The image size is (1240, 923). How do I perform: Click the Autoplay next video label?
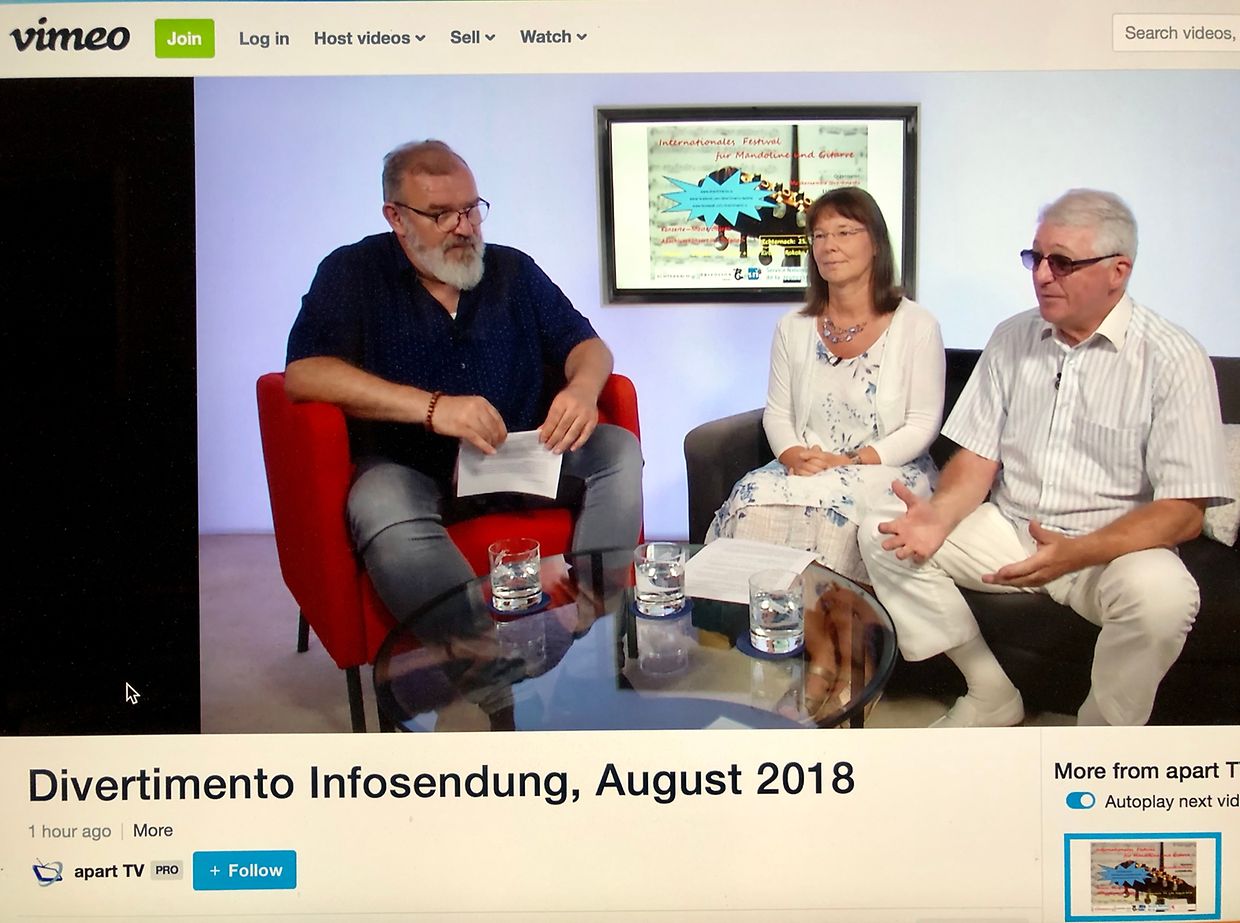coord(1170,801)
